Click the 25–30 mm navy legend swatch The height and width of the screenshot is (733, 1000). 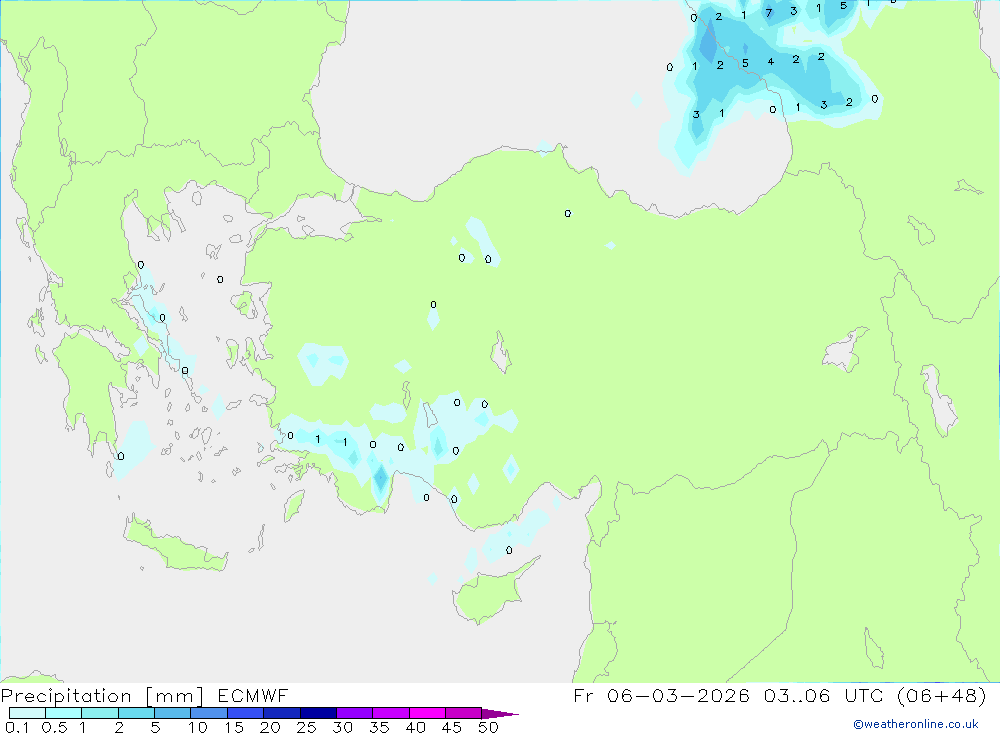[318, 713]
